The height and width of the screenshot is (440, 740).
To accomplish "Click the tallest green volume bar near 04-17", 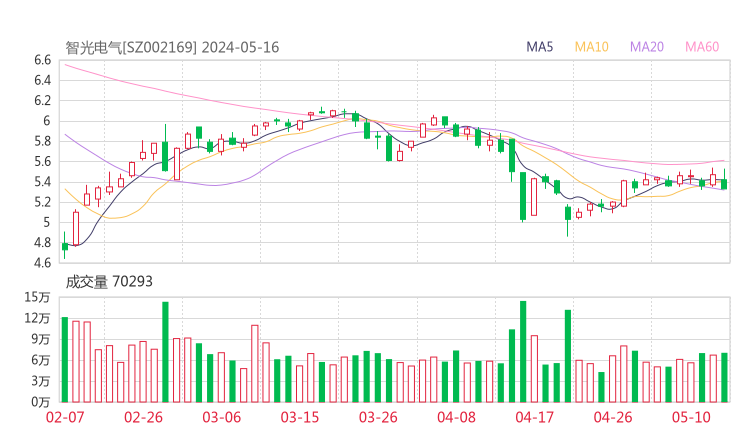I will click(523, 352).
